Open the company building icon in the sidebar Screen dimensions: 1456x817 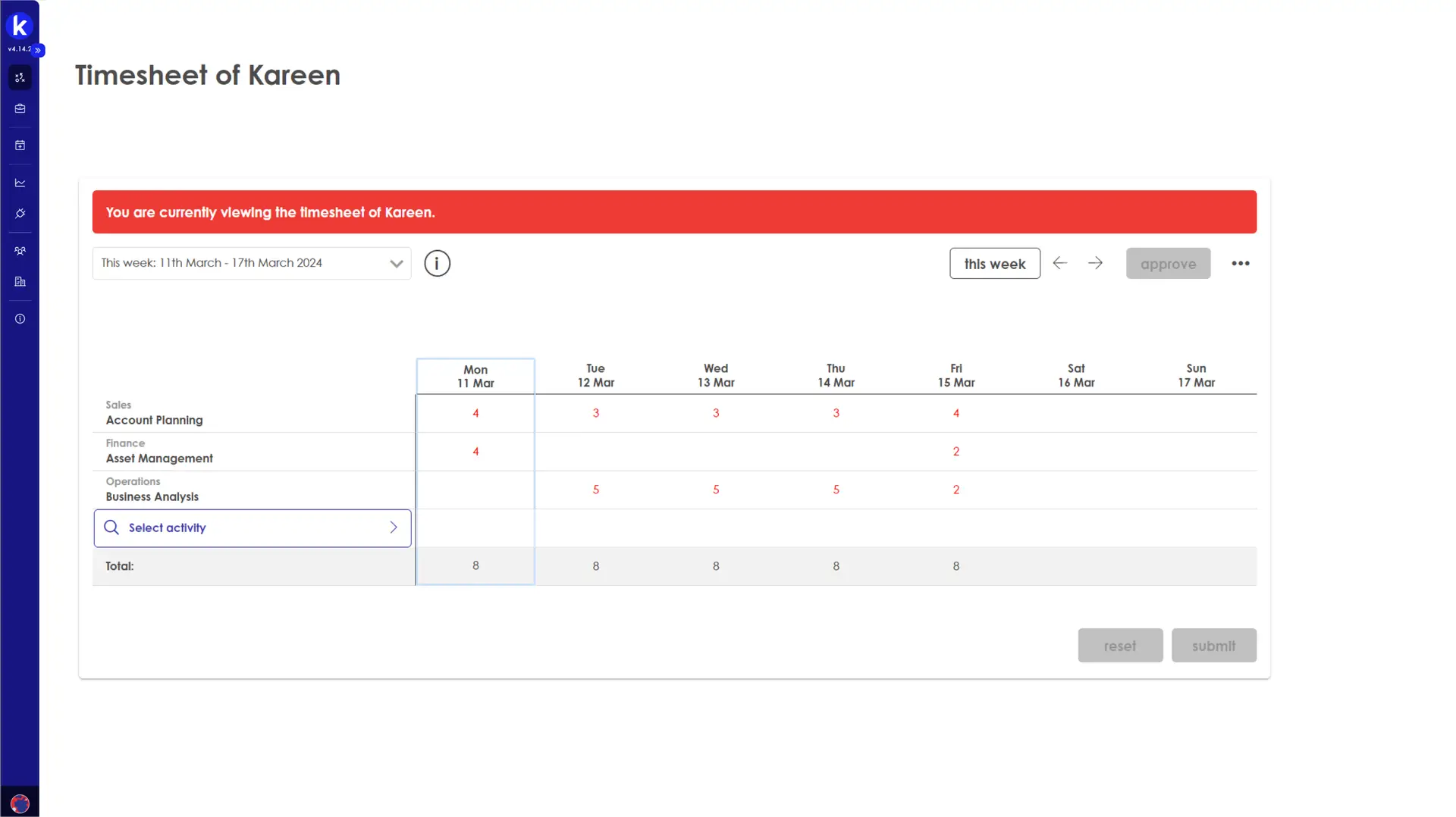(x=20, y=282)
